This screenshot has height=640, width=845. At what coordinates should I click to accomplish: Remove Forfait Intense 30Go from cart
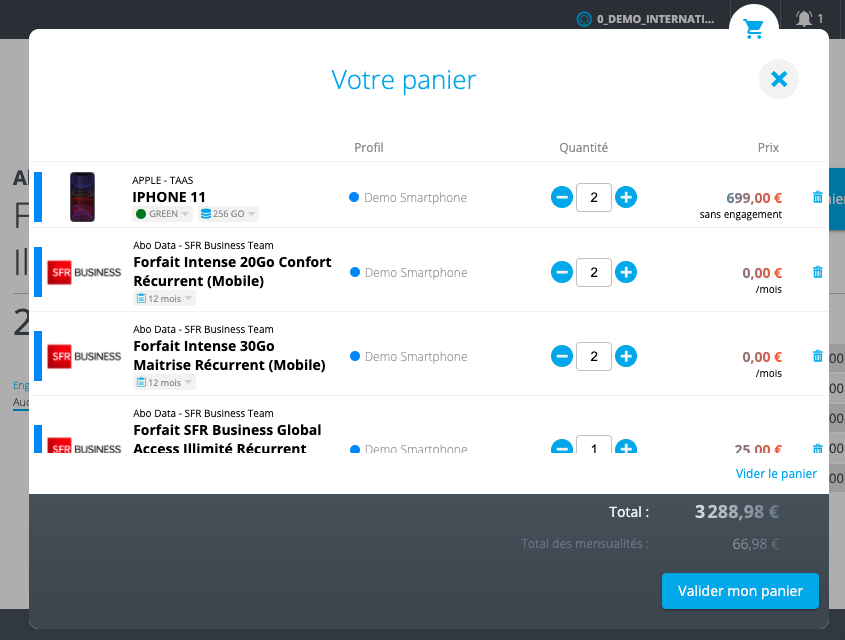click(818, 356)
